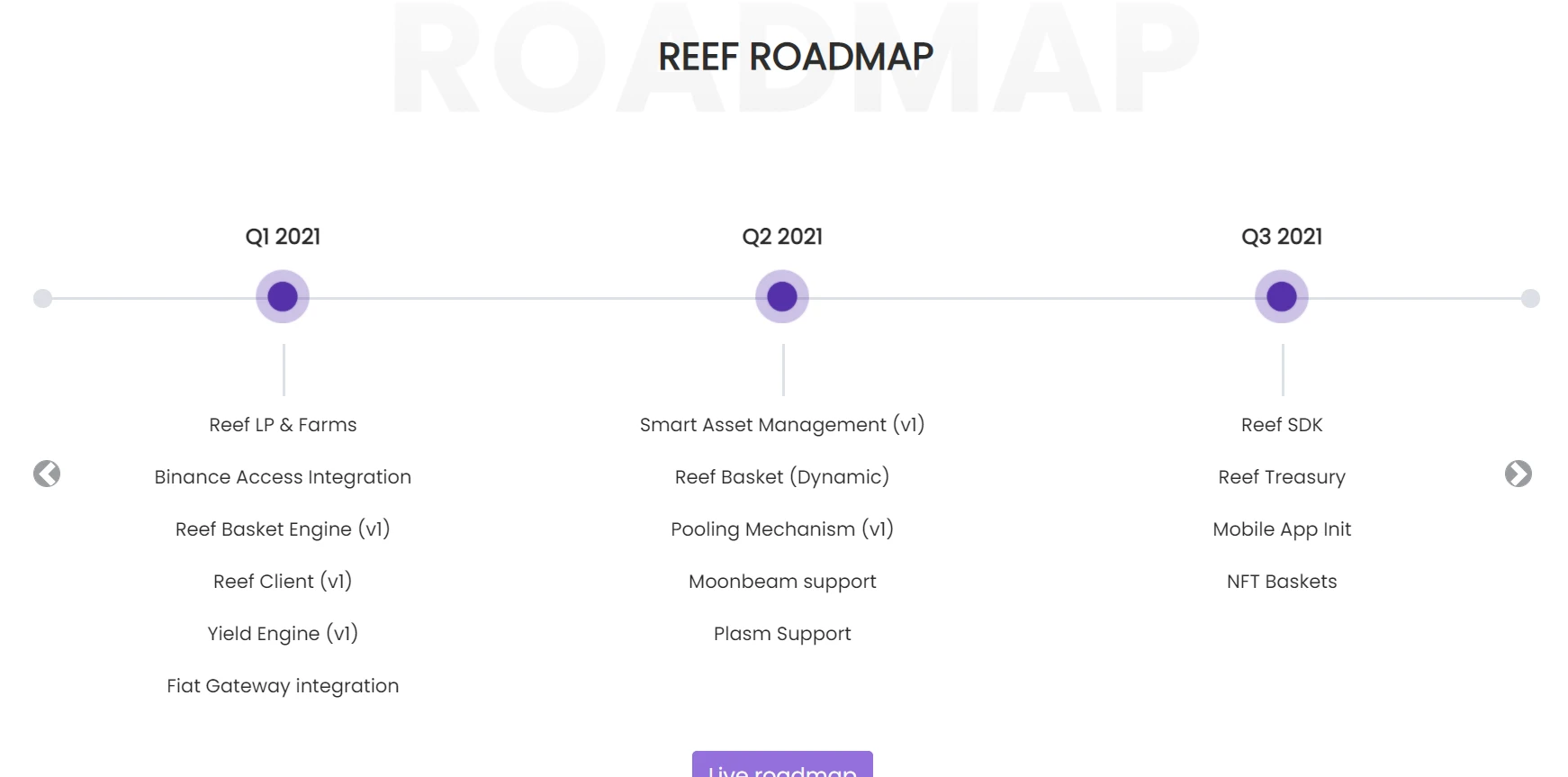Click the Reef SDK entry
Screen dimensions: 1568x777
click(1282, 425)
